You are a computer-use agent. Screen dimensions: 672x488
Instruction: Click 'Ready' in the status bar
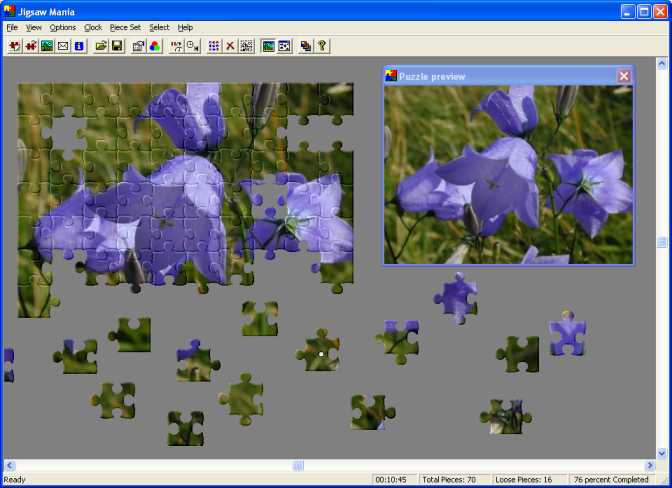pos(15,479)
